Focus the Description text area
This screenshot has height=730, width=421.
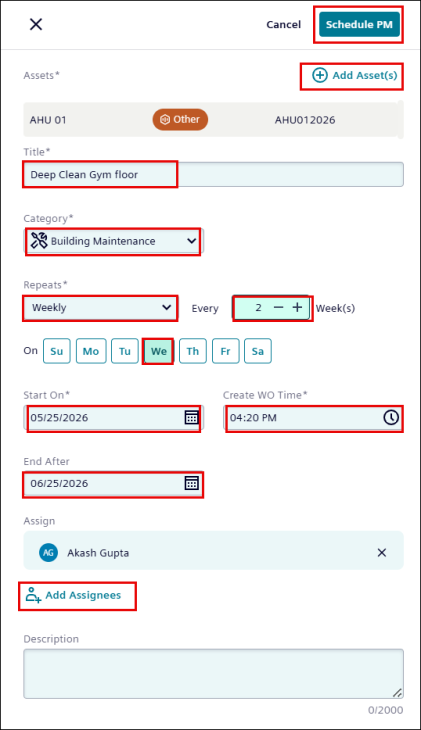pos(214,674)
